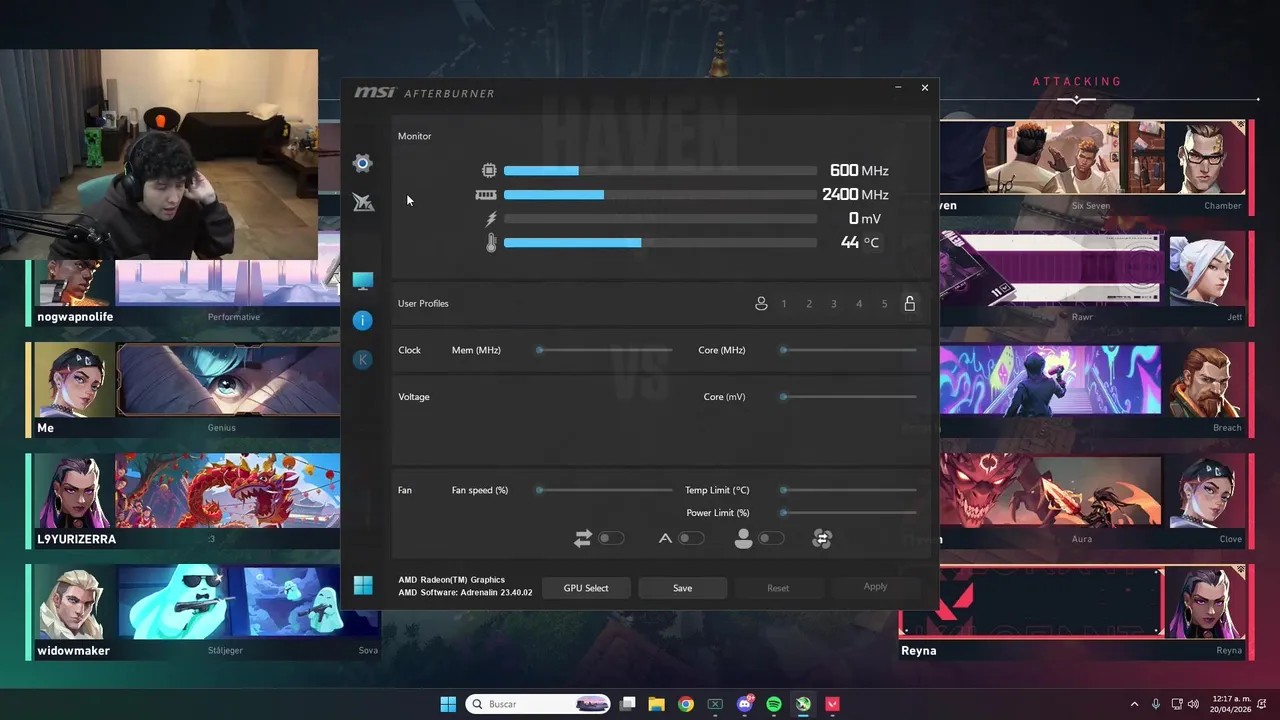The image size is (1280, 720).
Task: Click the GPU core clock chip icon
Action: point(489,171)
